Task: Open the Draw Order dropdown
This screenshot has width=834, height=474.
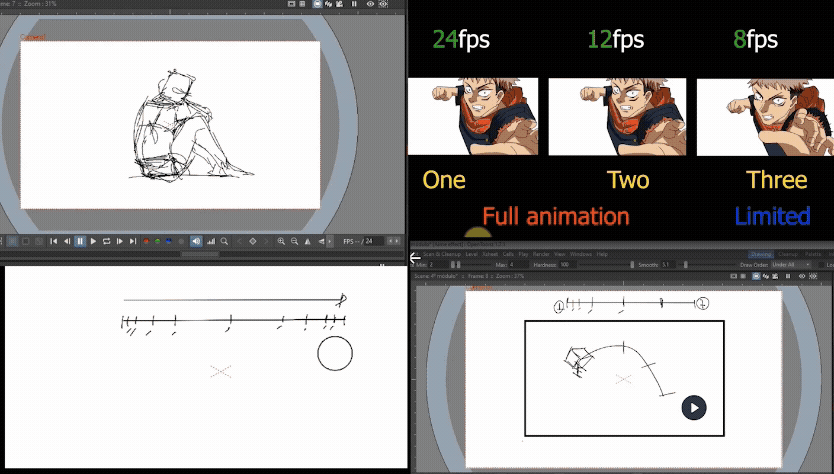Action: [791, 265]
